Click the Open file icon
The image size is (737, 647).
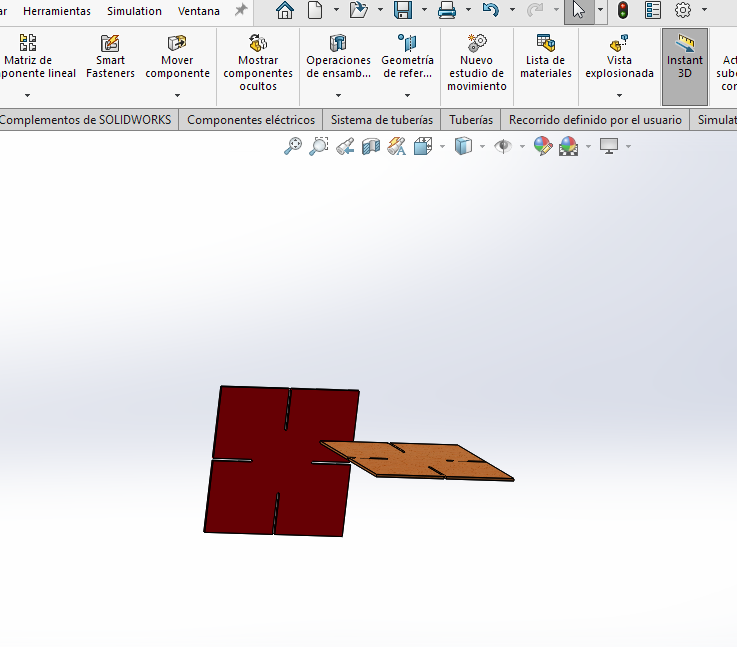(359, 10)
